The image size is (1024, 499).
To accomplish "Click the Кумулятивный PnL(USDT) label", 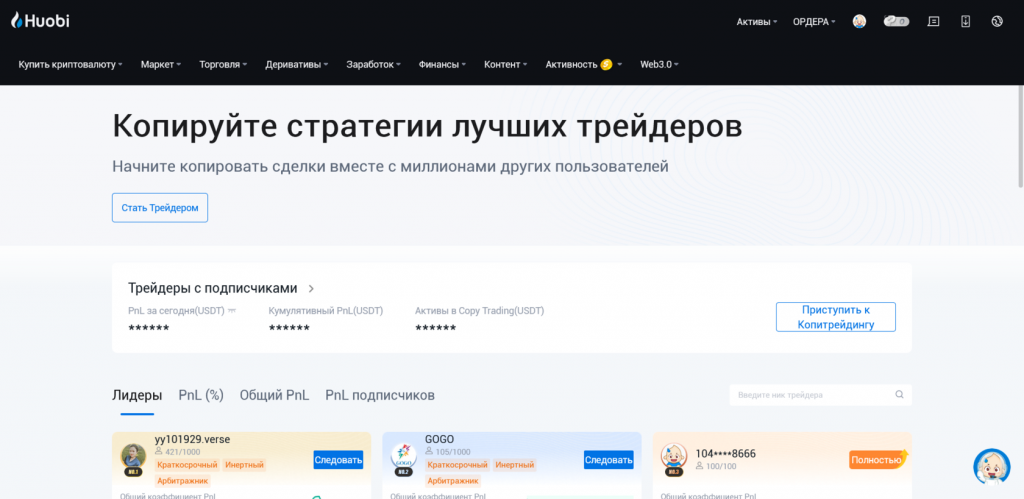I will pyautogui.click(x=326, y=311).
